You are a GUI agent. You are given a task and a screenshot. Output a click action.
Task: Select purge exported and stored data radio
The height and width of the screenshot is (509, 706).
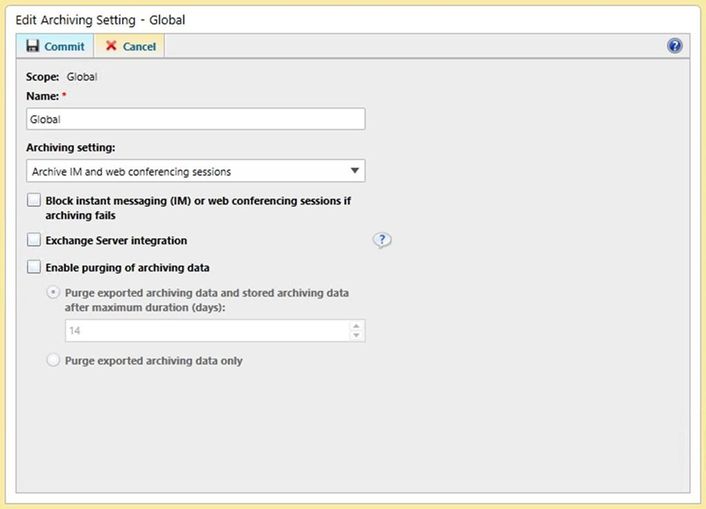tap(54, 293)
